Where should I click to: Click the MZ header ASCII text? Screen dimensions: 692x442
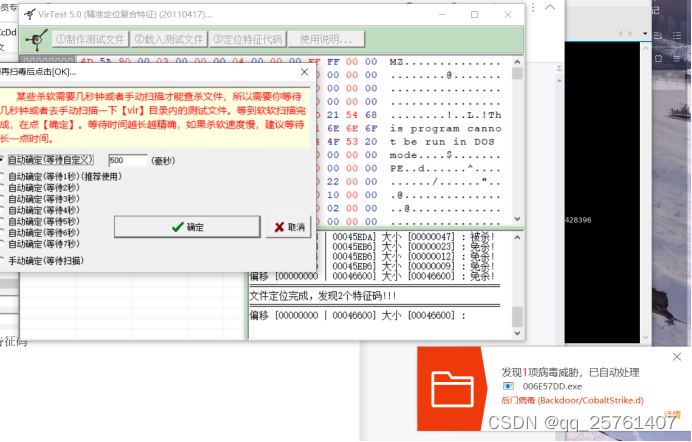tap(445, 62)
